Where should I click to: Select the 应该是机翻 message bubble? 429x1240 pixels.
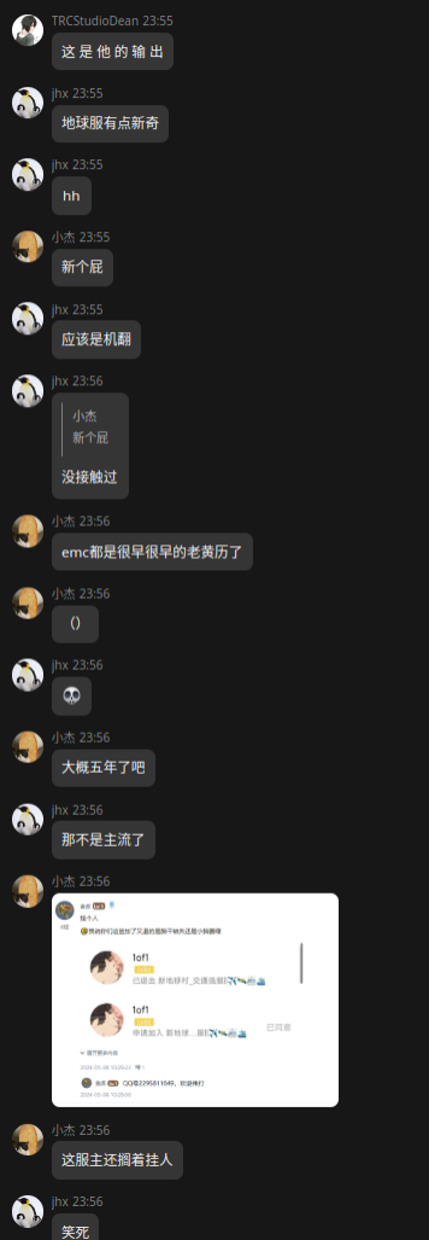pos(96,340)
